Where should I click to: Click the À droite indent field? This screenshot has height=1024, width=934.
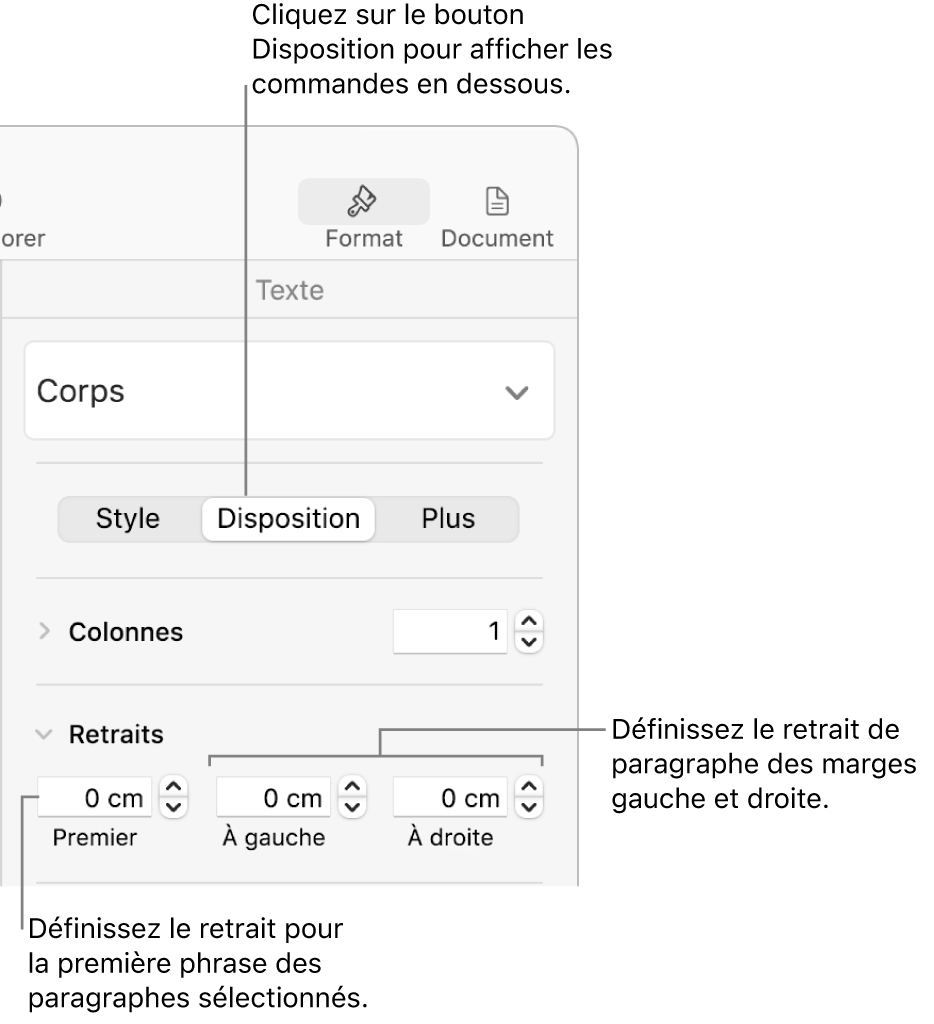(450, 798)
